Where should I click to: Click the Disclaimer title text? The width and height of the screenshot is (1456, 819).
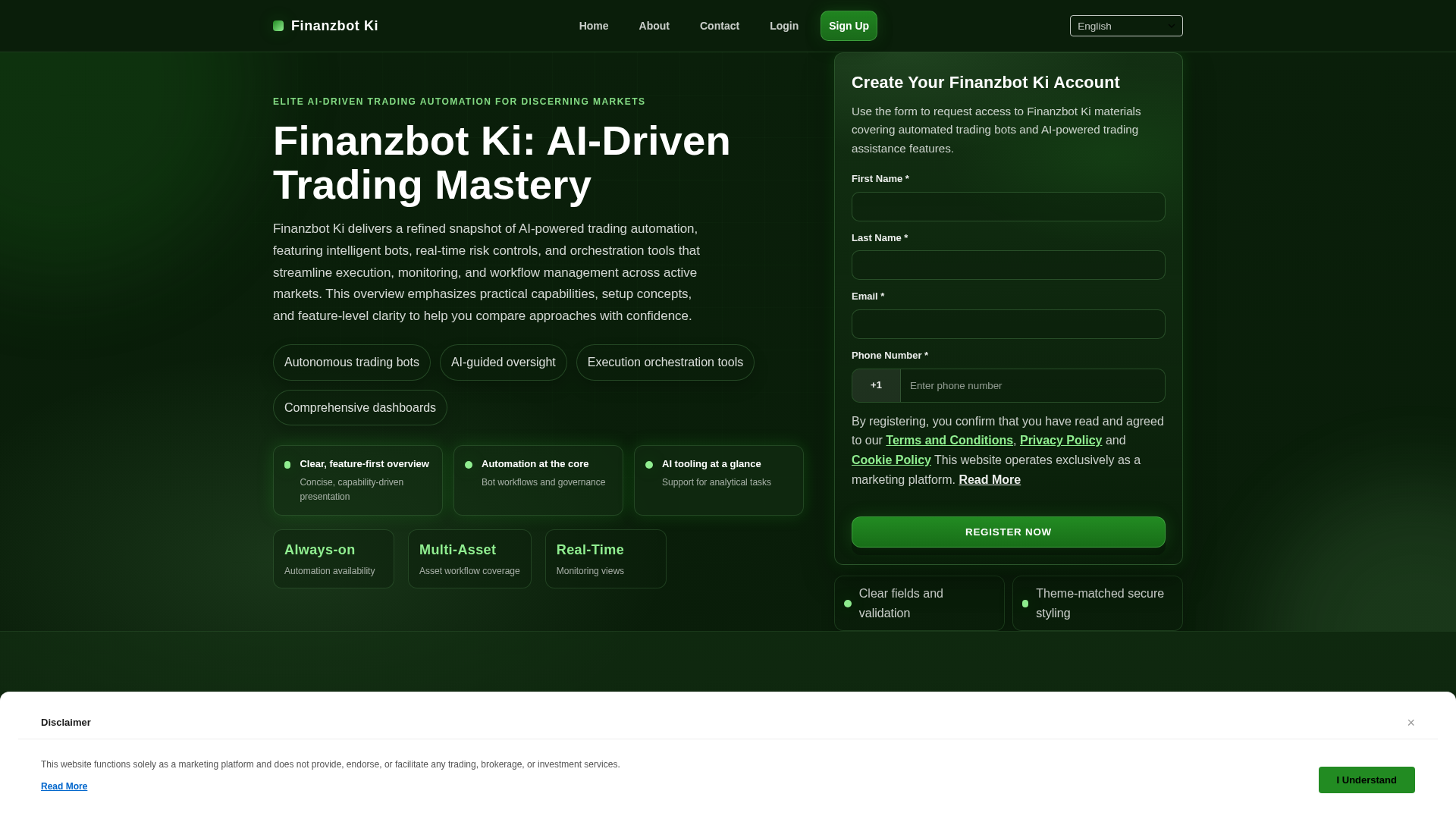click(66, 723)
